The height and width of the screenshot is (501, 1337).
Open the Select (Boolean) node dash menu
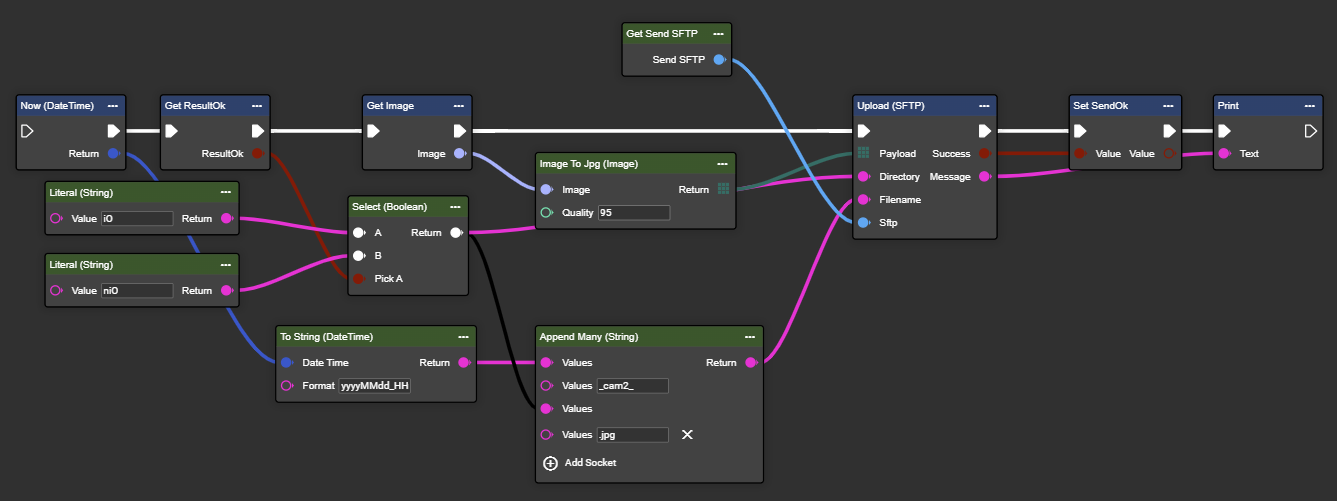coord(455,207)
